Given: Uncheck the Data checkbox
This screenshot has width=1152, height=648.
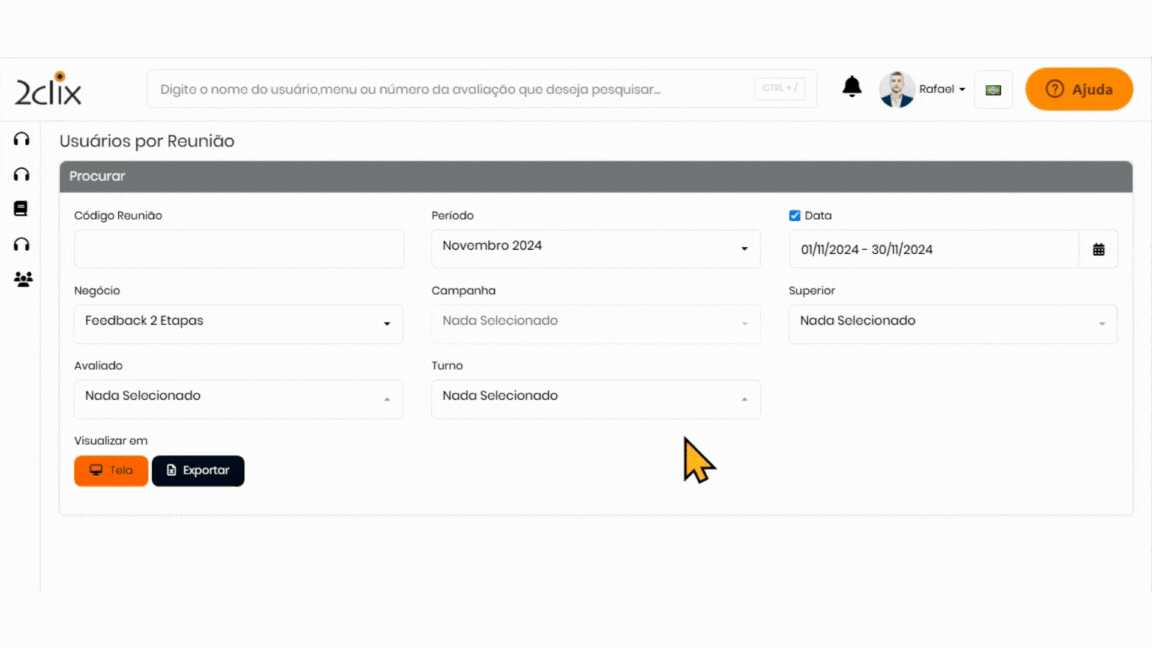Looking at the screenshot, I should [795, 216].
